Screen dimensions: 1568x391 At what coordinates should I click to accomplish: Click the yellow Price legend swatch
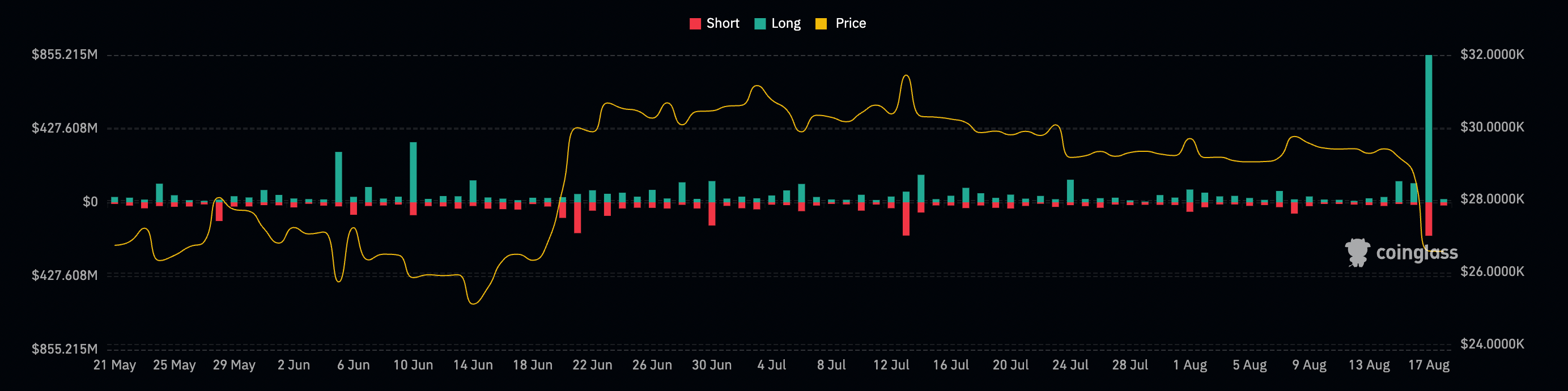point(821,24)
